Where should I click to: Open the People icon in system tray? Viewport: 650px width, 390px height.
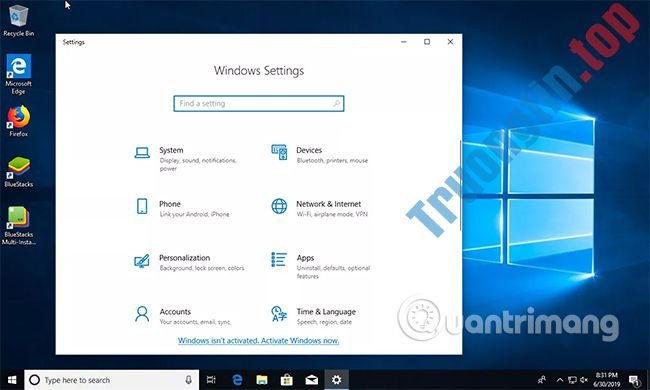click(542, 380)
